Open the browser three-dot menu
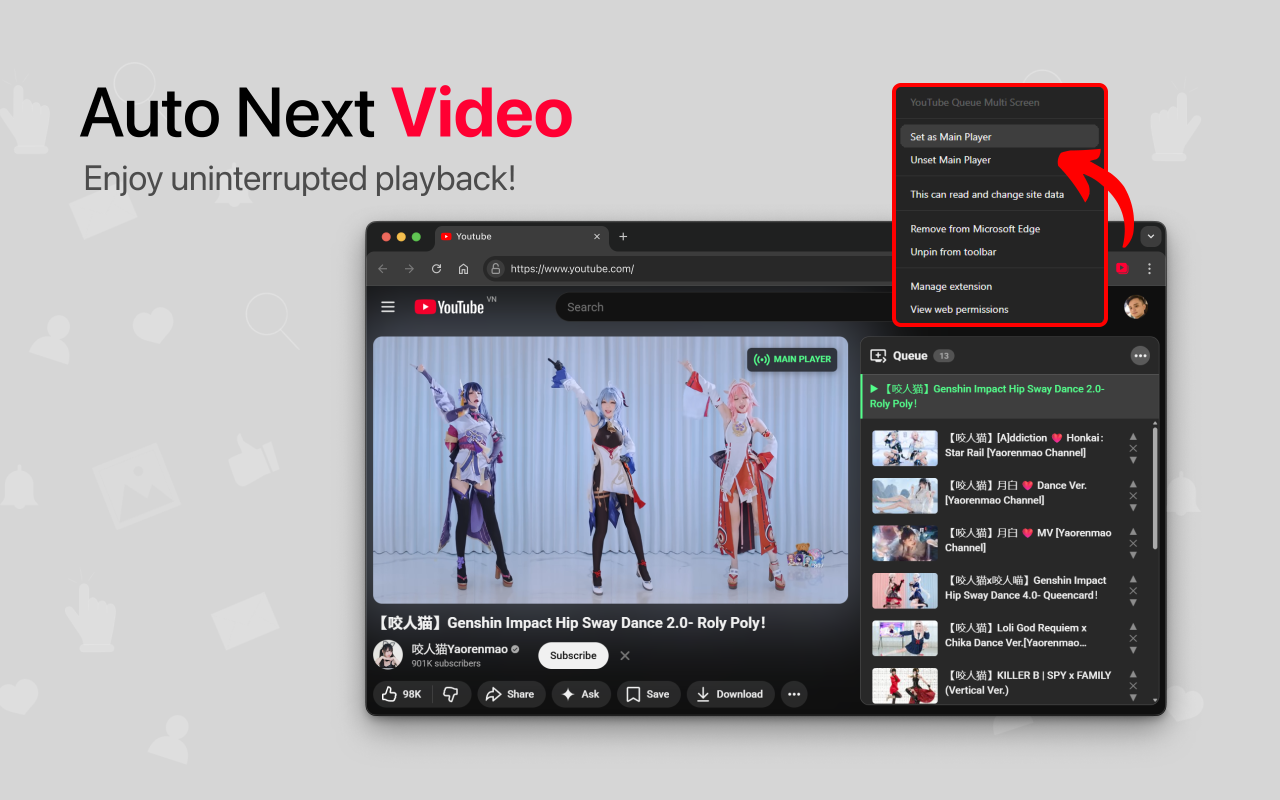Image resolution: width=1280 pixels, height=800 pixels. (x=1149, y=269)
